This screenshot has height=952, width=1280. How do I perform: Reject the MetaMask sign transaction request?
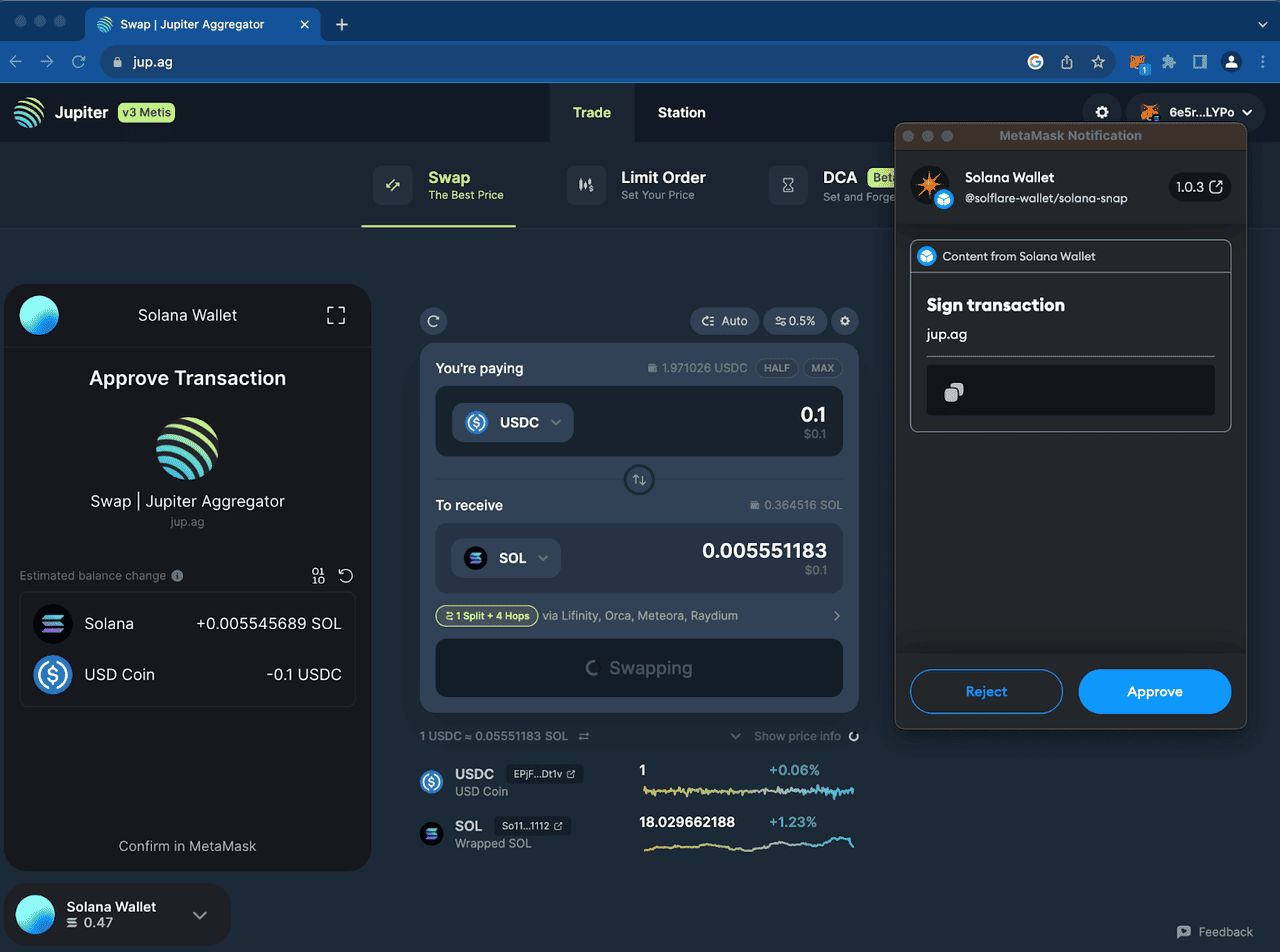986,692
